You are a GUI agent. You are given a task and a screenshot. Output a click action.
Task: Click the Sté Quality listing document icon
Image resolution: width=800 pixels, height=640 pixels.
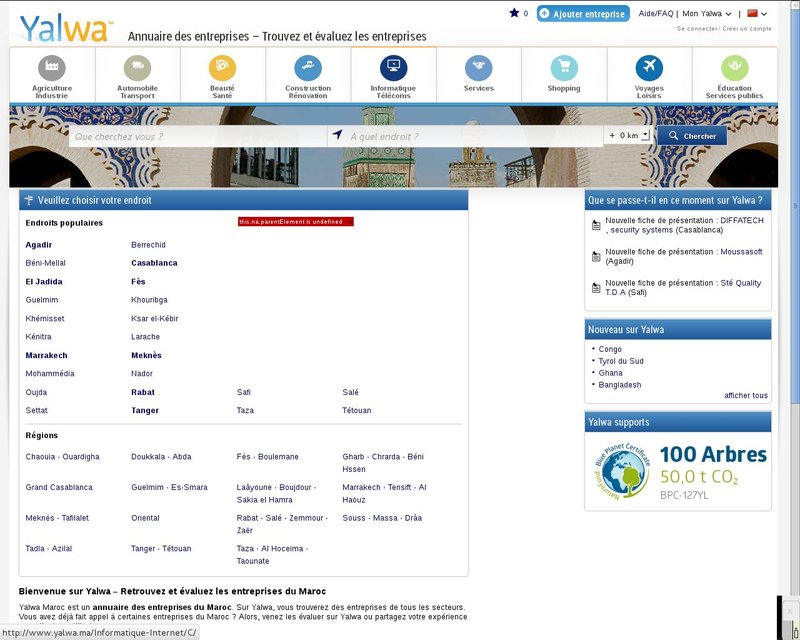[x=596, y=288]
